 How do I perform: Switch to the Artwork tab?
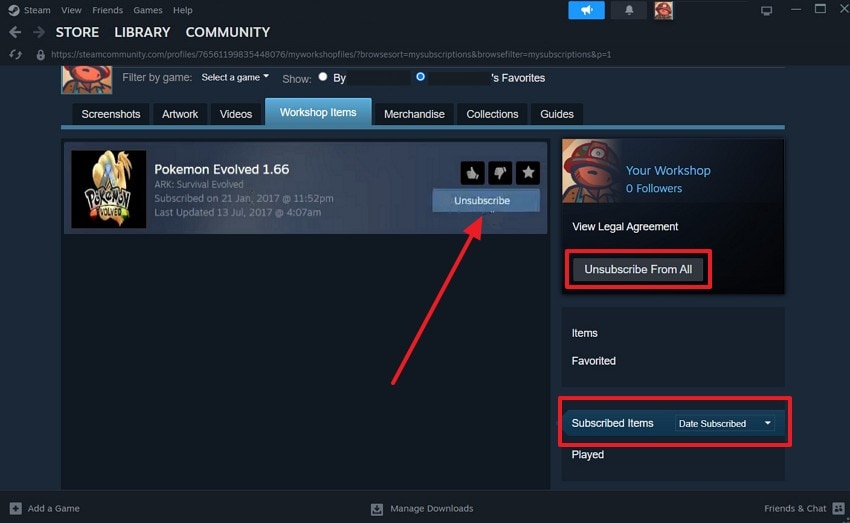[x=180, y=114]
